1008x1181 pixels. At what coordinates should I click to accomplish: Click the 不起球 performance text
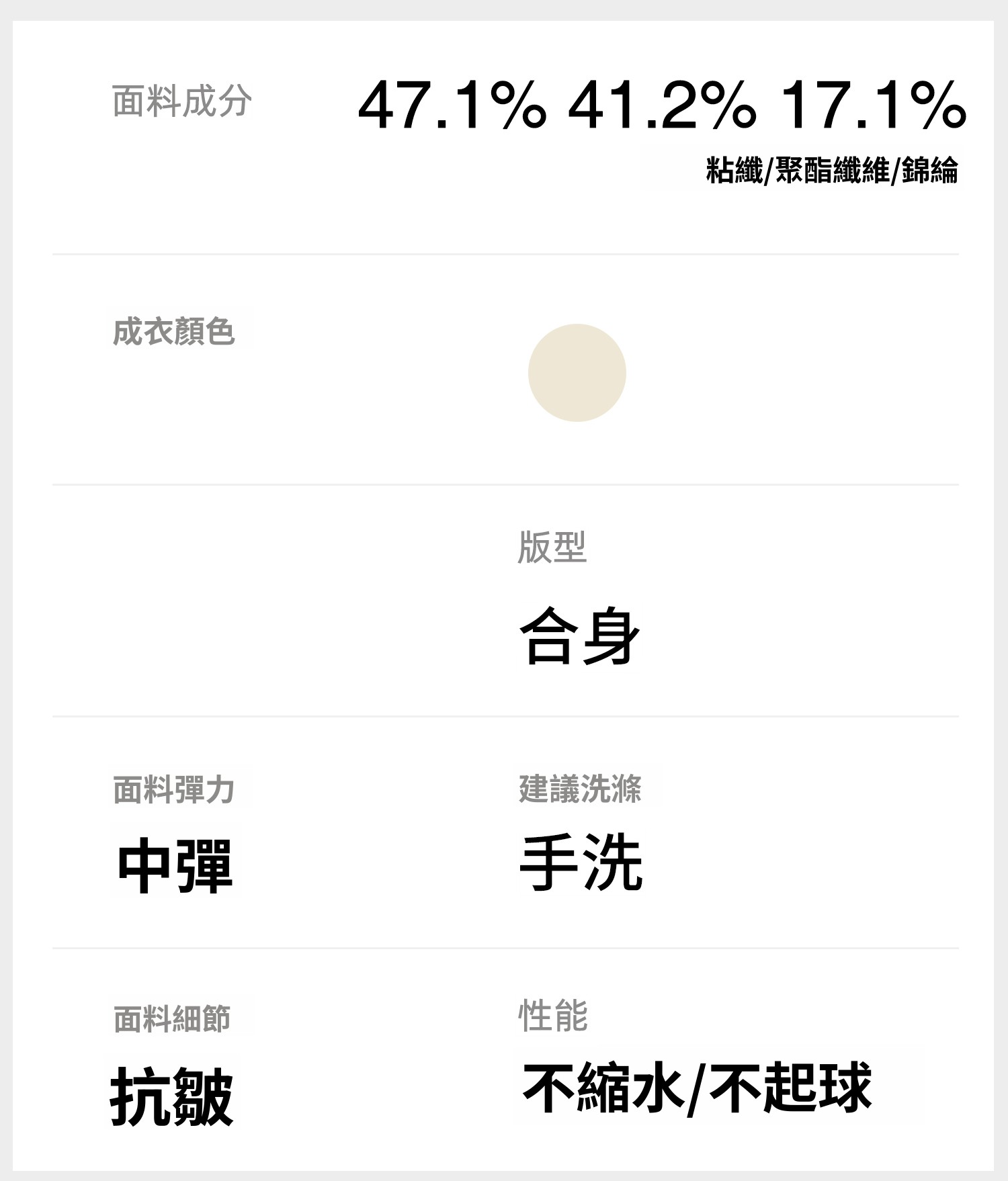(790, 1088)
